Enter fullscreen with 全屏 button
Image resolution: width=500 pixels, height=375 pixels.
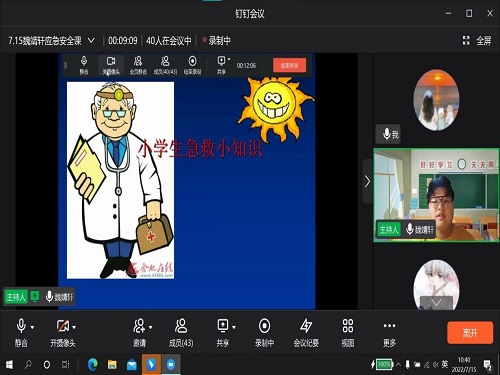pyautogui.click(x=477, y=41)
